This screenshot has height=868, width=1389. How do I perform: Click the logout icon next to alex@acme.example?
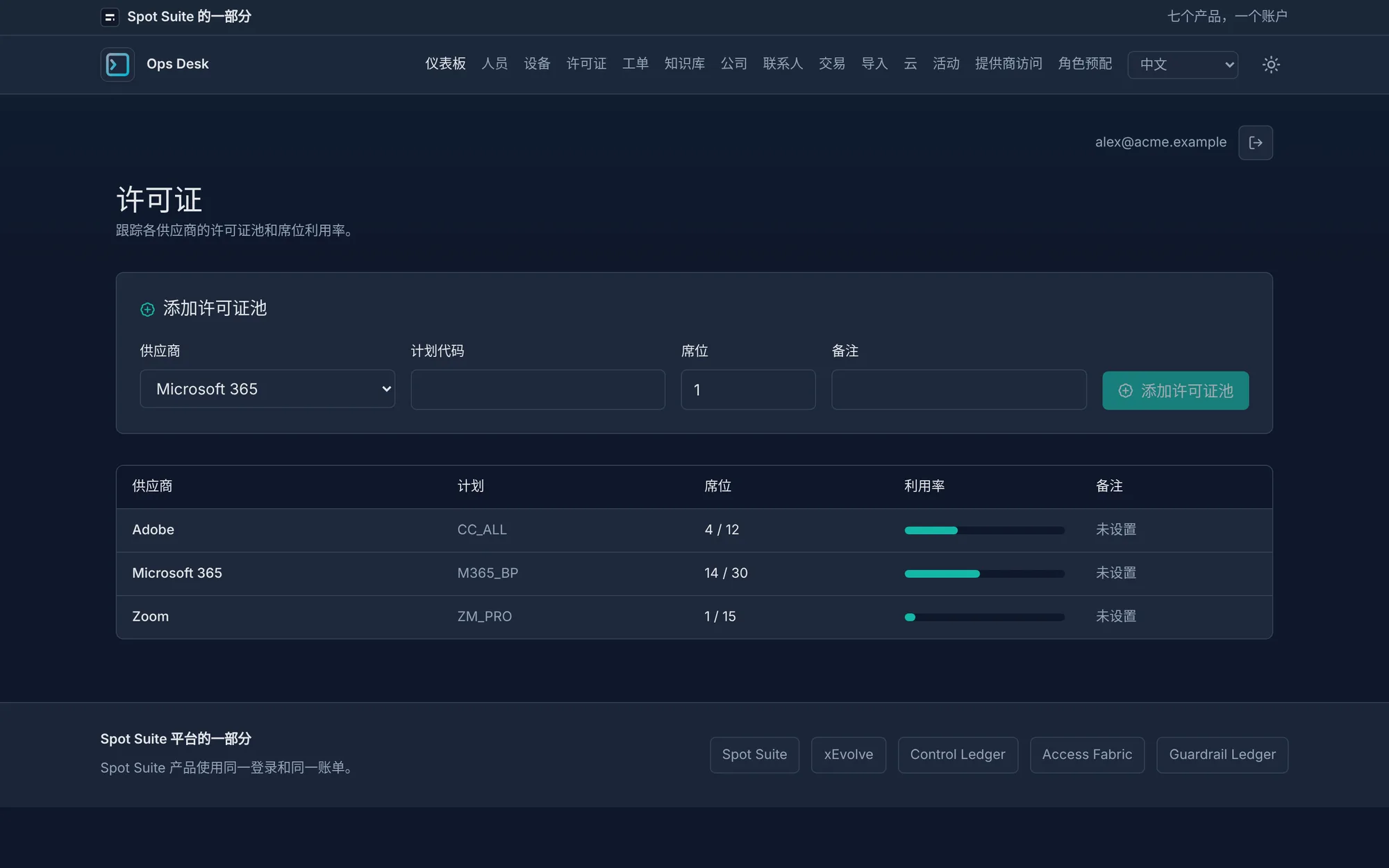coord(1256,142)
